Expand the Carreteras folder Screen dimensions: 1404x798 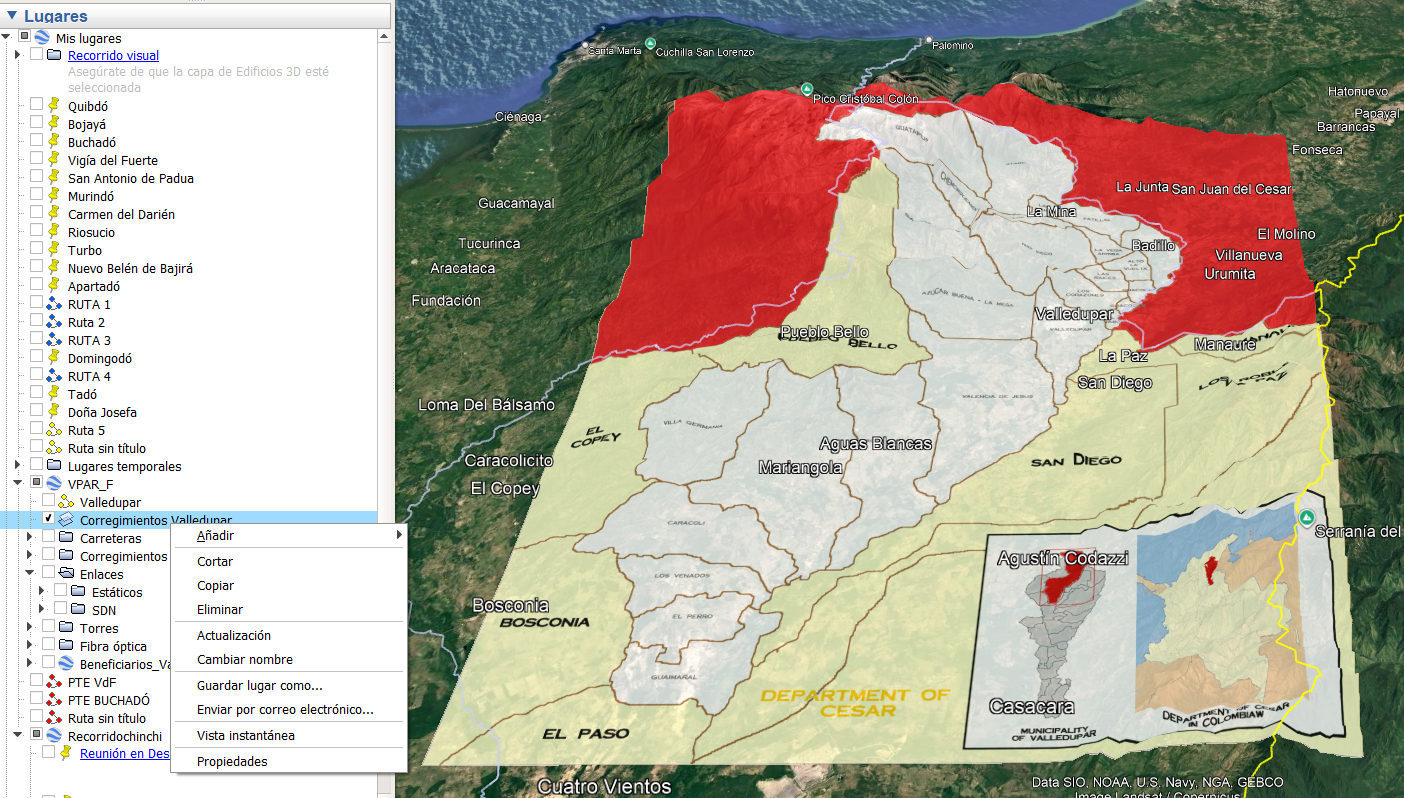(30, 538)
